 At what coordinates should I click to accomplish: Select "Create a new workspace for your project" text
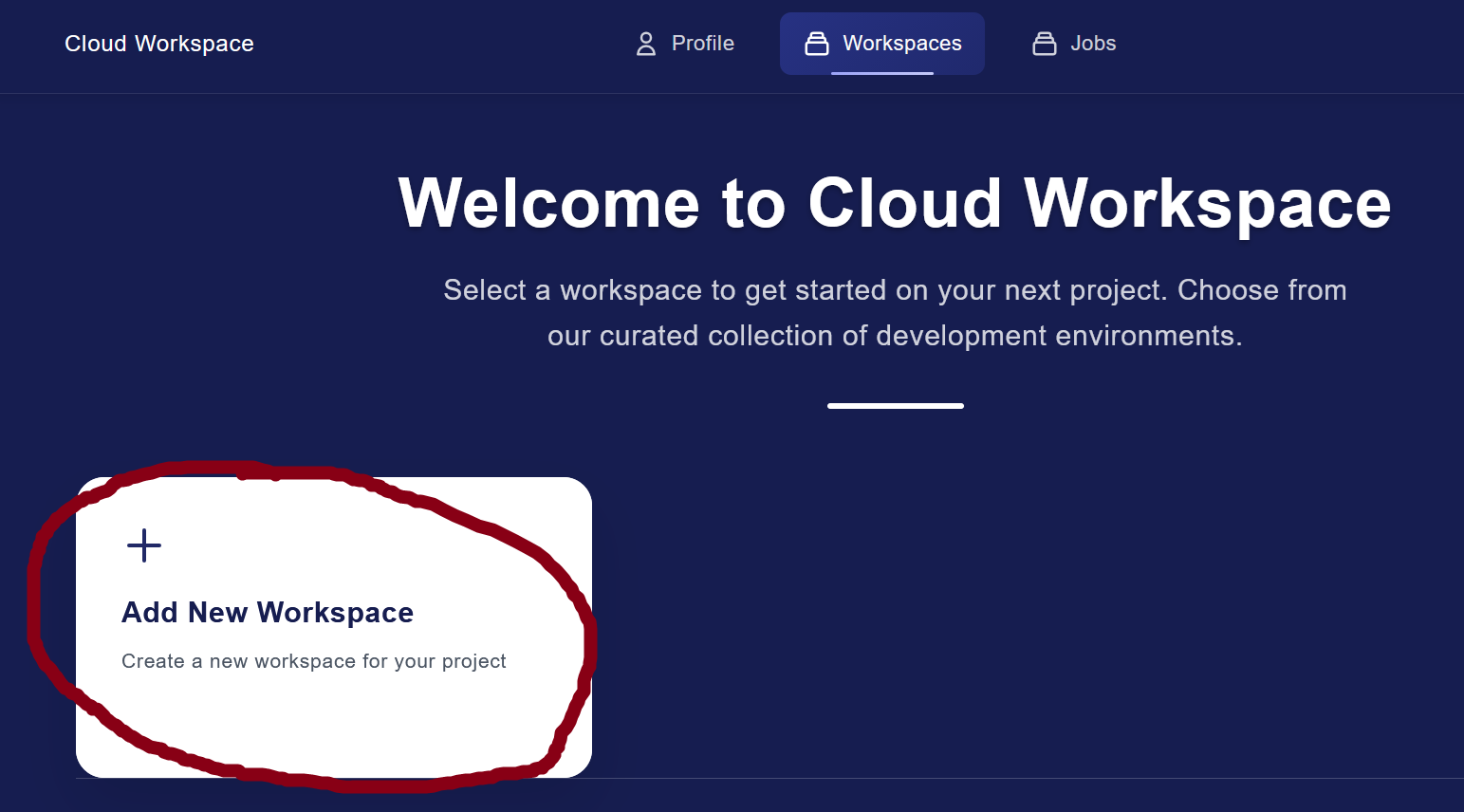(x=313, y=661)
